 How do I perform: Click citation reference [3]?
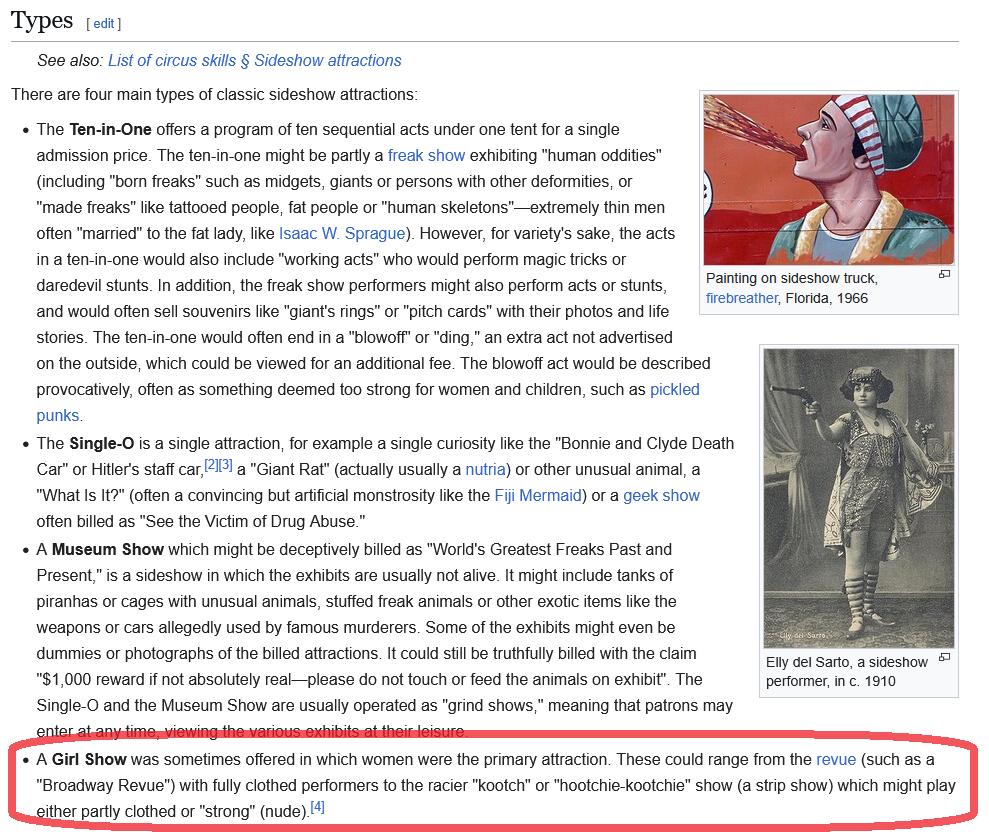(x=226, y=465)
